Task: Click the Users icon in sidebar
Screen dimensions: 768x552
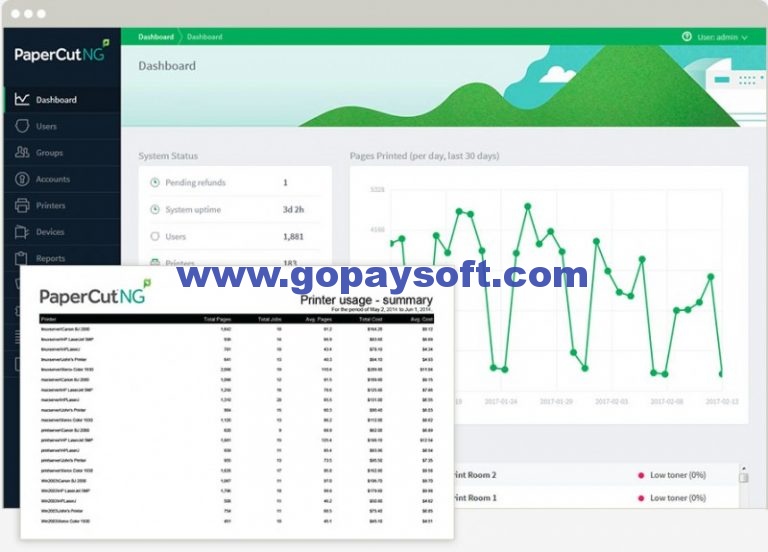Action: point(22,126)
